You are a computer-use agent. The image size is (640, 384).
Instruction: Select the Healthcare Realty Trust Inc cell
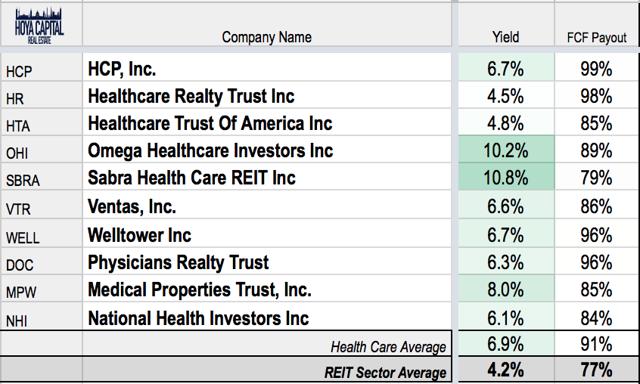[267, 95]
